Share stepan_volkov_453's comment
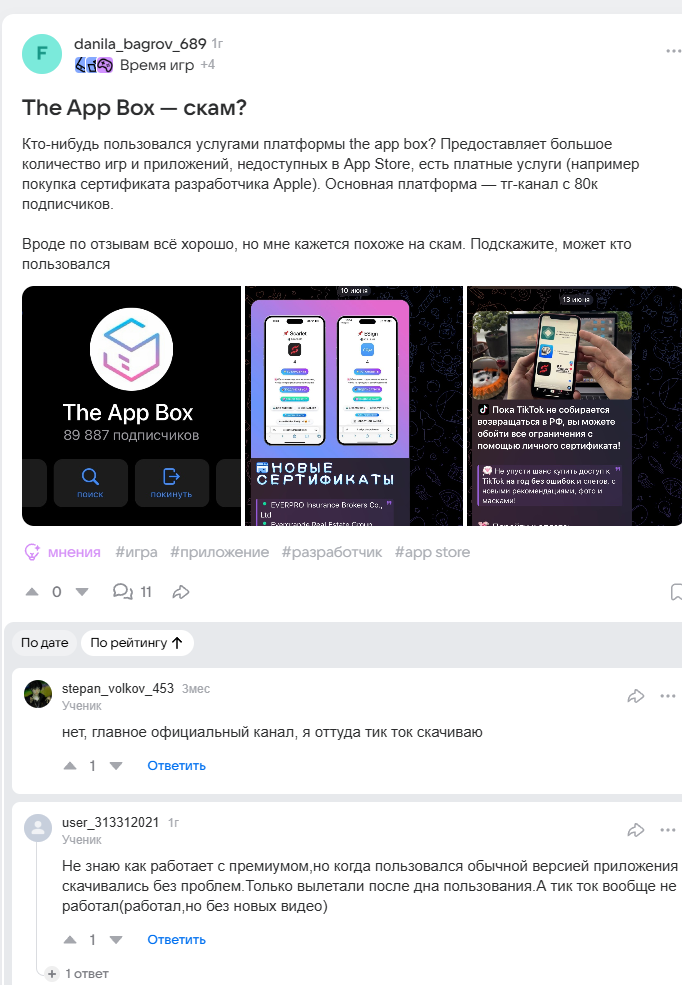Viewport: 682px width, 985px height. point(636,696)
